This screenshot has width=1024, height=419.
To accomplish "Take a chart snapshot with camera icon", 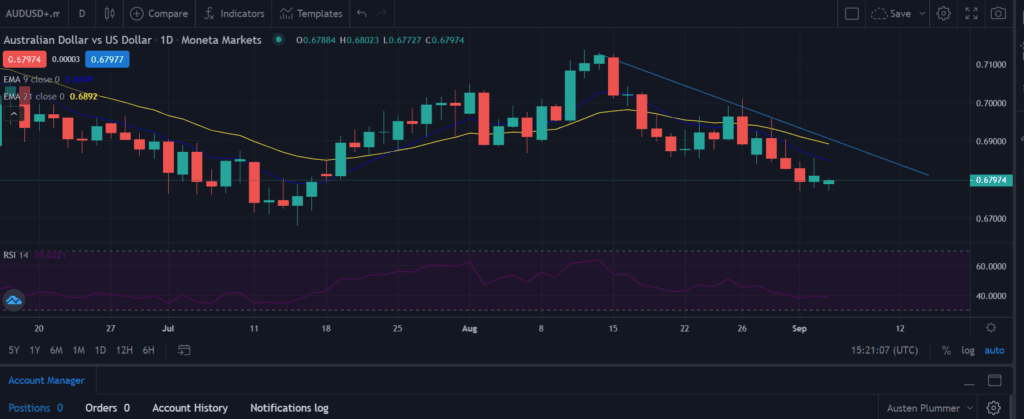I will (997, 13).
